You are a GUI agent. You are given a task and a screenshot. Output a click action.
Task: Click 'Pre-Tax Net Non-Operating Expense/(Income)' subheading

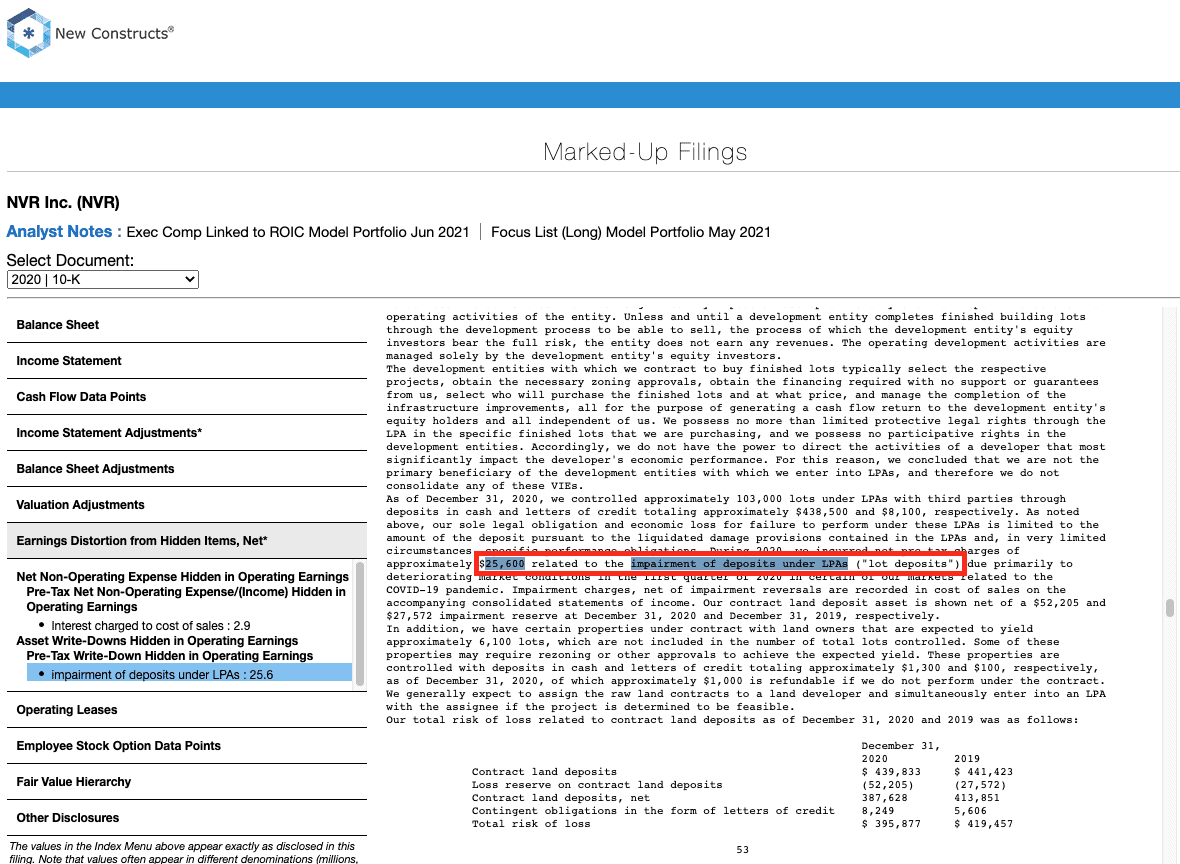186,599
